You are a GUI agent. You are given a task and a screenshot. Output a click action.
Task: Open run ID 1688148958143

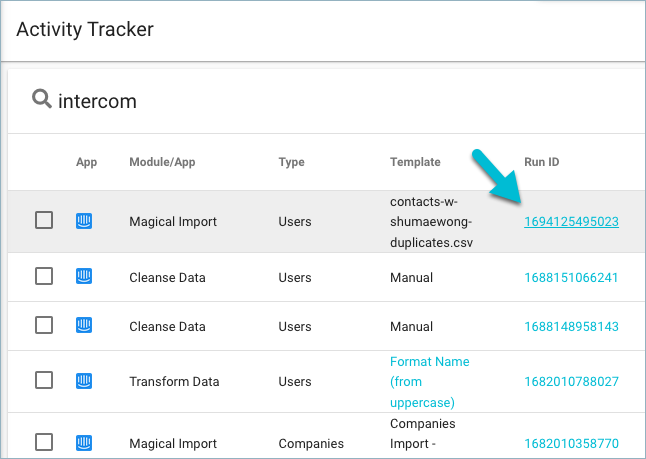tap(571, 327)
